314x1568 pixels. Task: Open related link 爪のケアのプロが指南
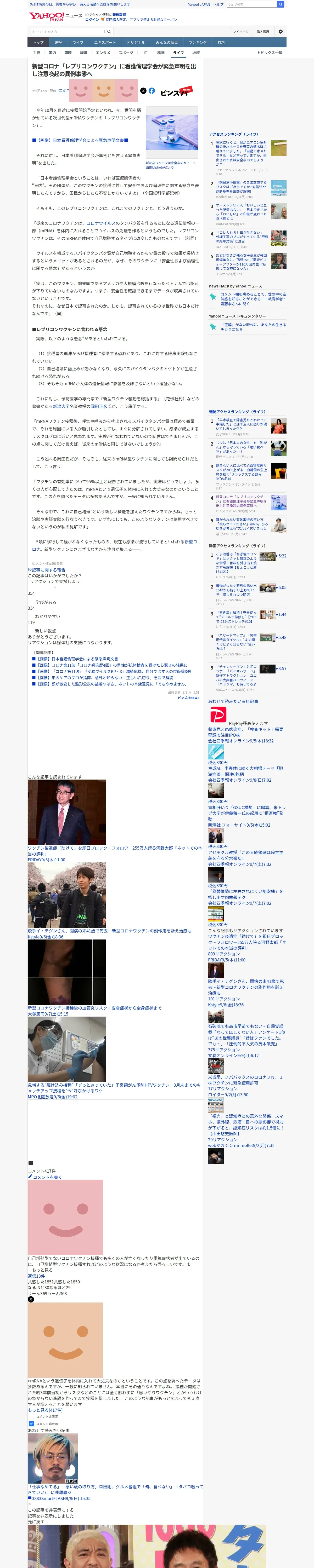102,677
